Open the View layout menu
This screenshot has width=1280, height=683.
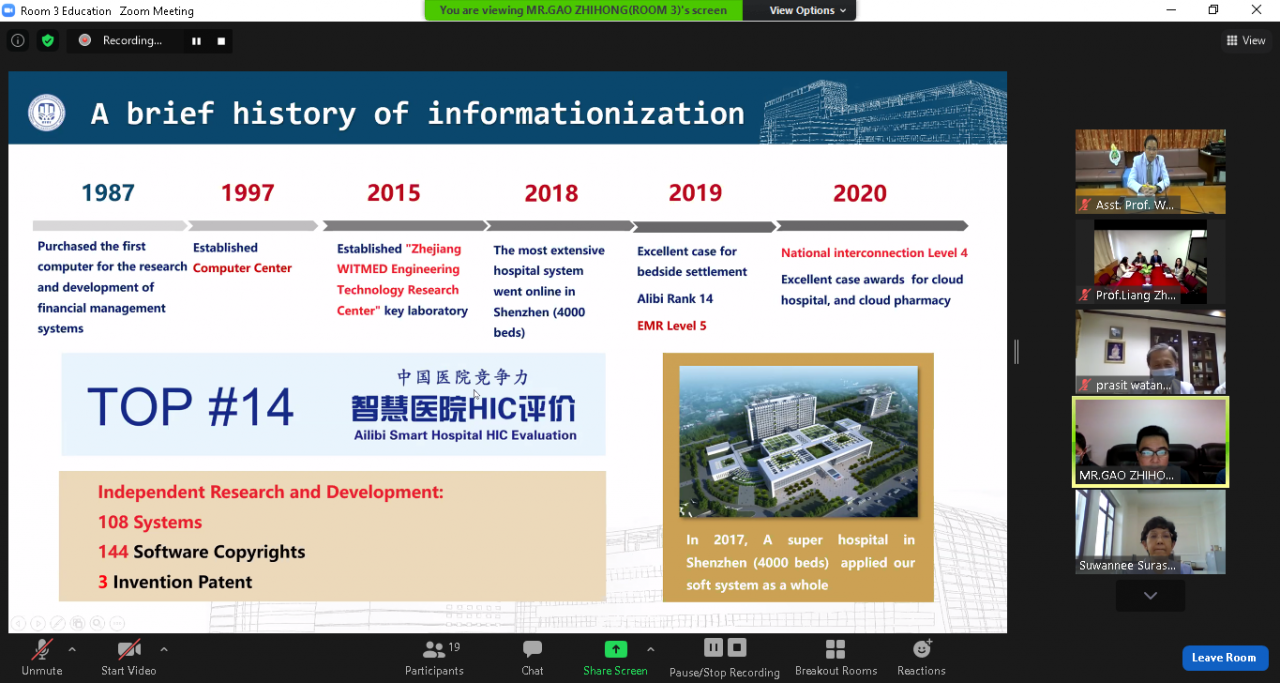[x=1246, y=41]
